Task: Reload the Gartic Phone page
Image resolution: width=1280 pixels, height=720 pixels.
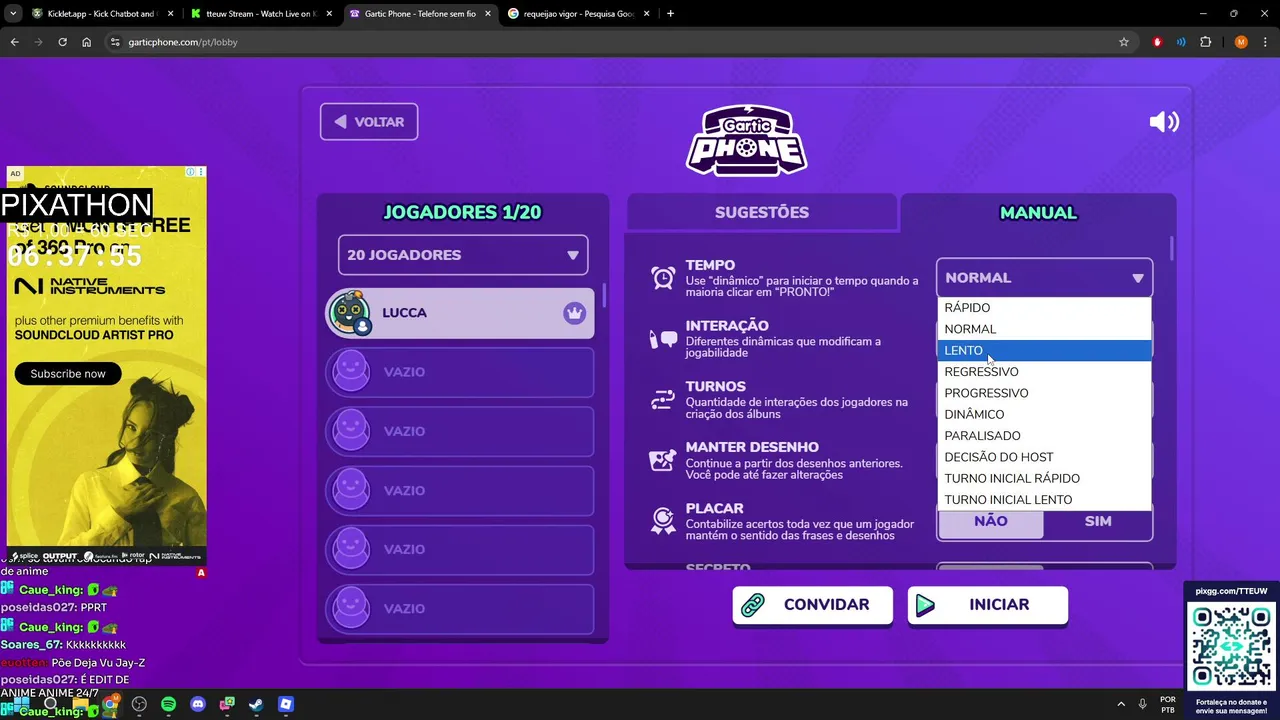Action: coord(62,42)
